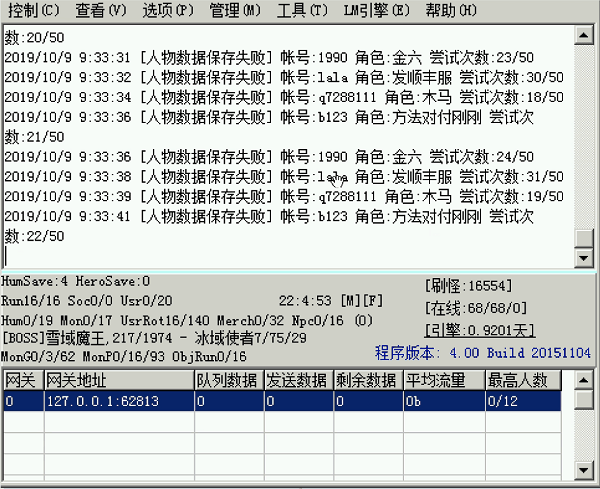Screen dimensions: 600x489
Task: Click the gateway list scroll up arrow
Action: click(584, 380)
